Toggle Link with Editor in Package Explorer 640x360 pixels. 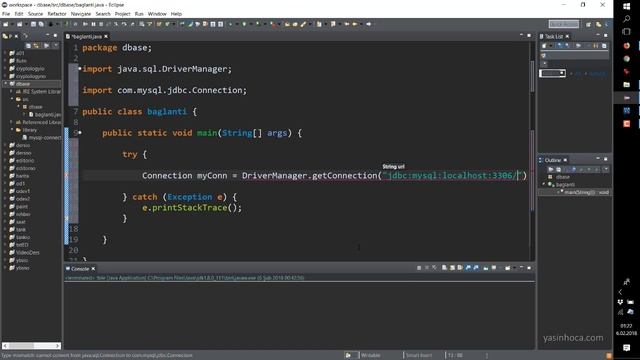click(36, 46)
